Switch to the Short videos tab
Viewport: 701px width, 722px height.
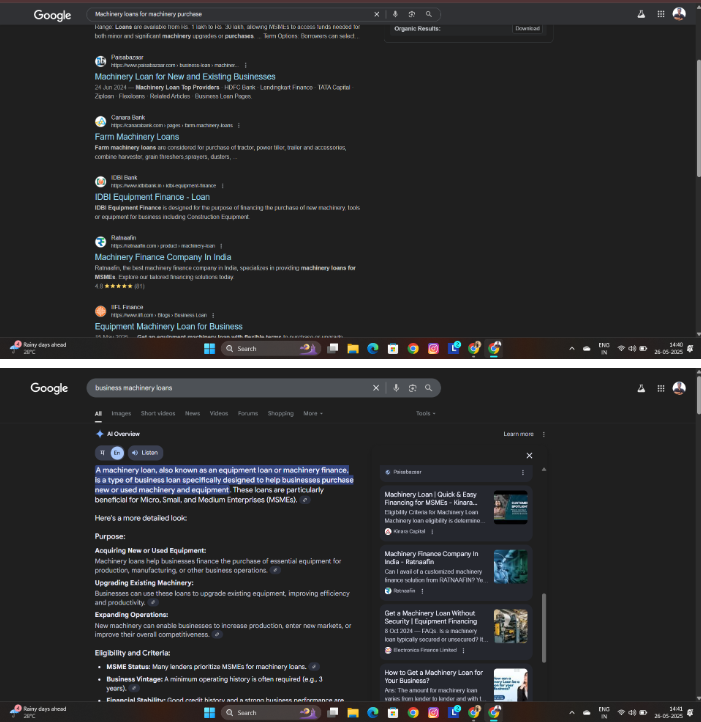[x=158, y=413]
